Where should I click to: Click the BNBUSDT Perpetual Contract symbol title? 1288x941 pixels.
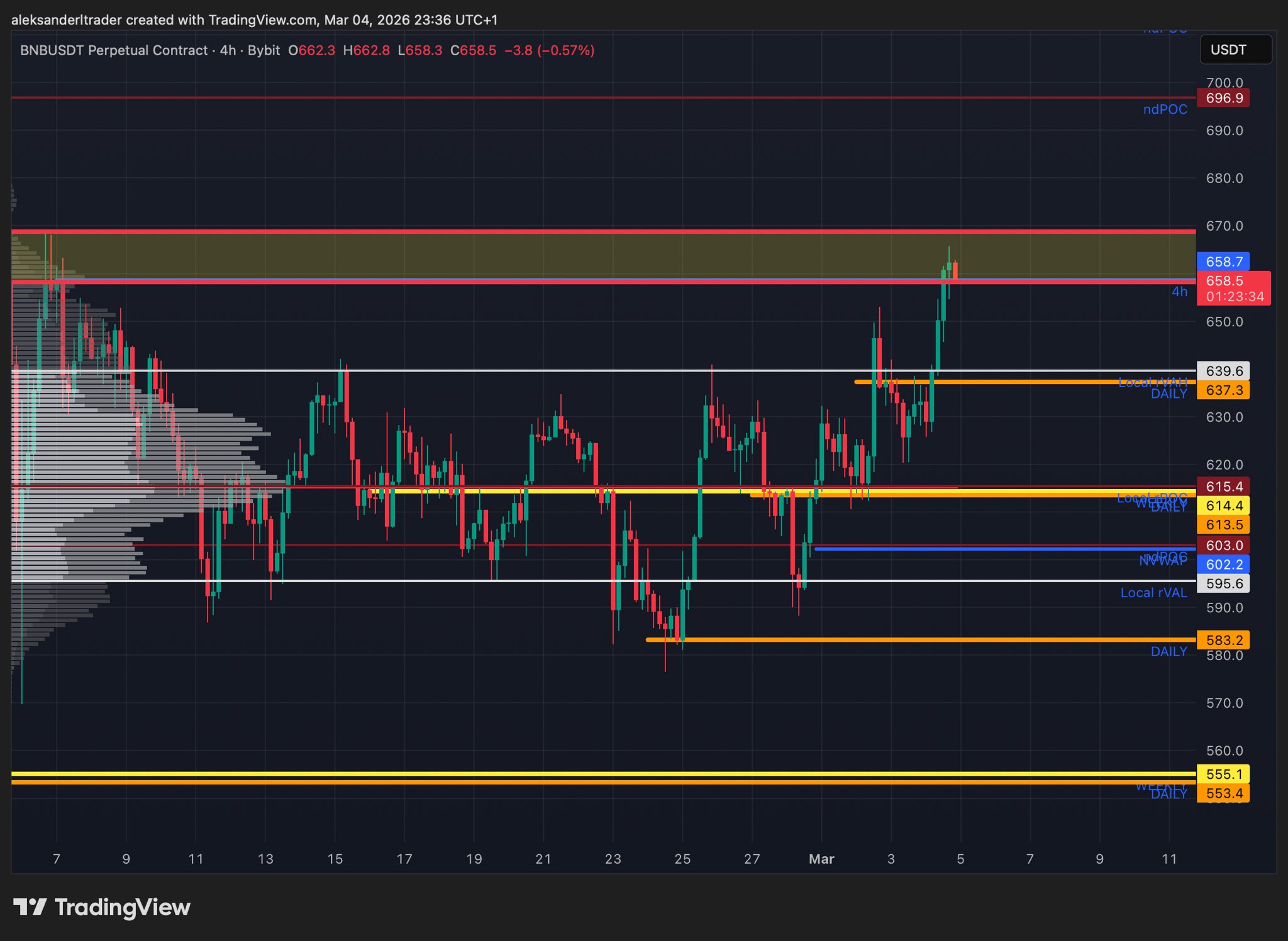(114, 50)
